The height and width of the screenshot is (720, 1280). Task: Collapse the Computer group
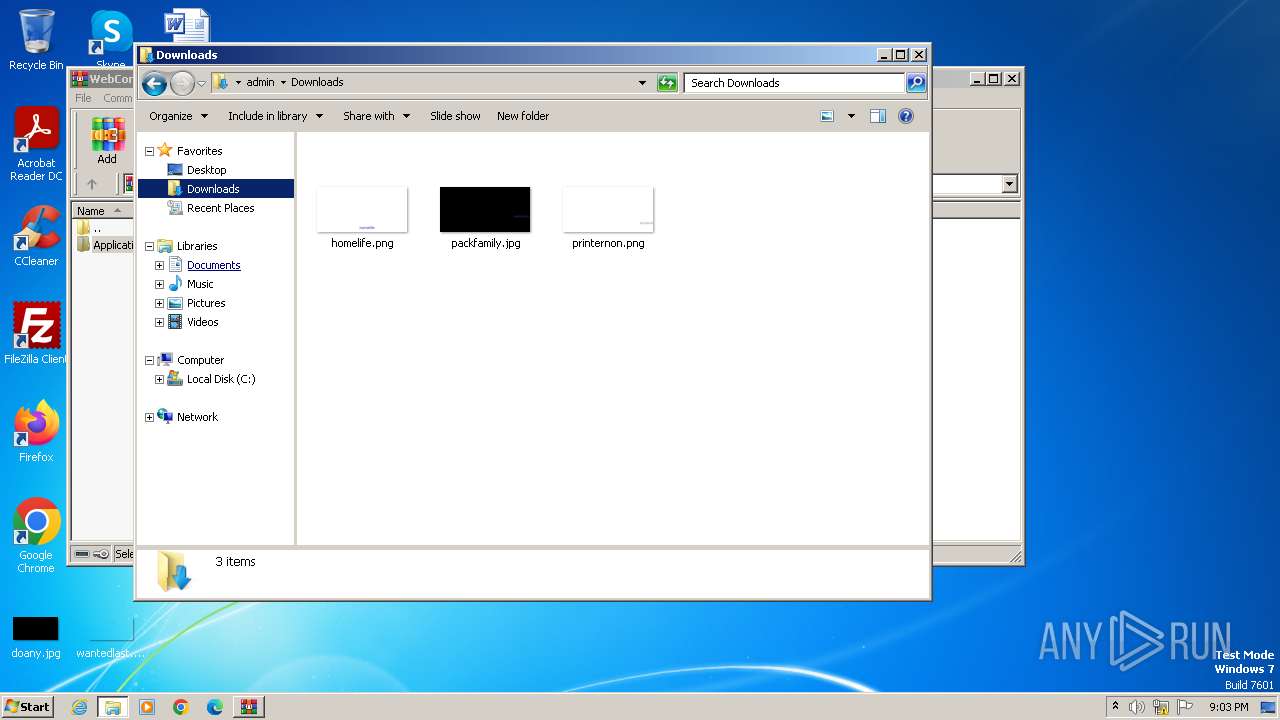[x=149, y=360]
